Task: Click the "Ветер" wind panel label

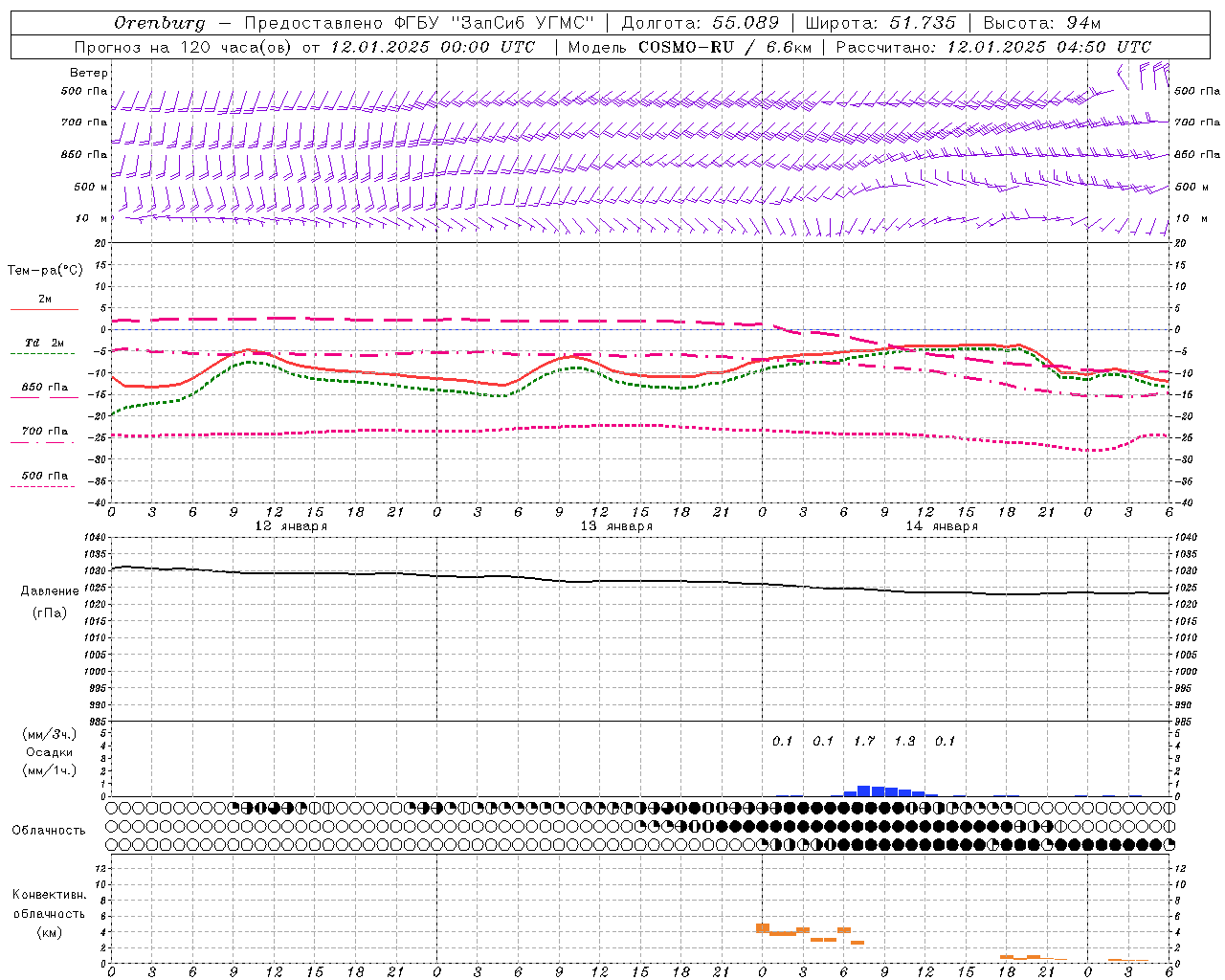Action: pos(89,73)
